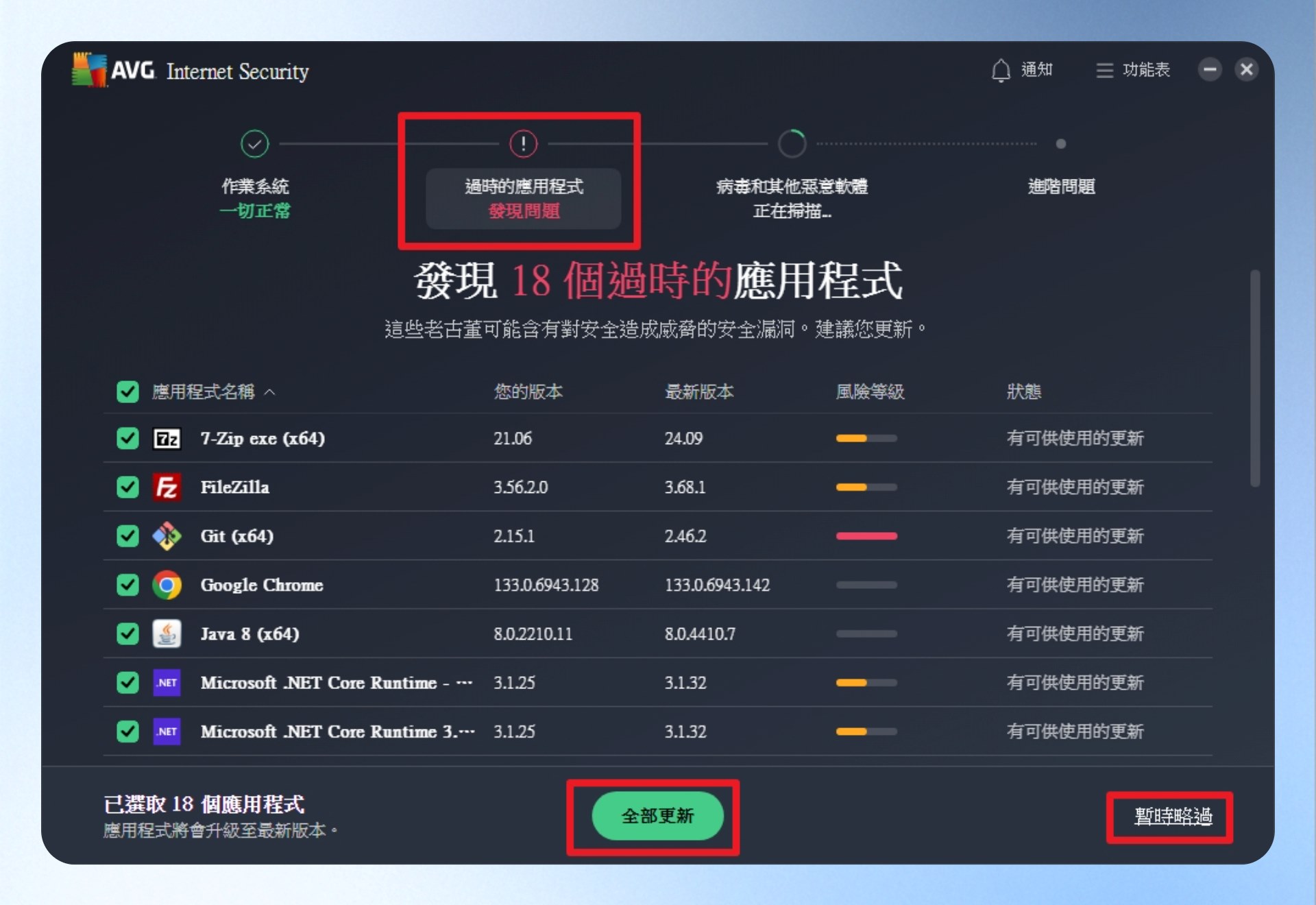Click the 狀態 column header

1024,392
